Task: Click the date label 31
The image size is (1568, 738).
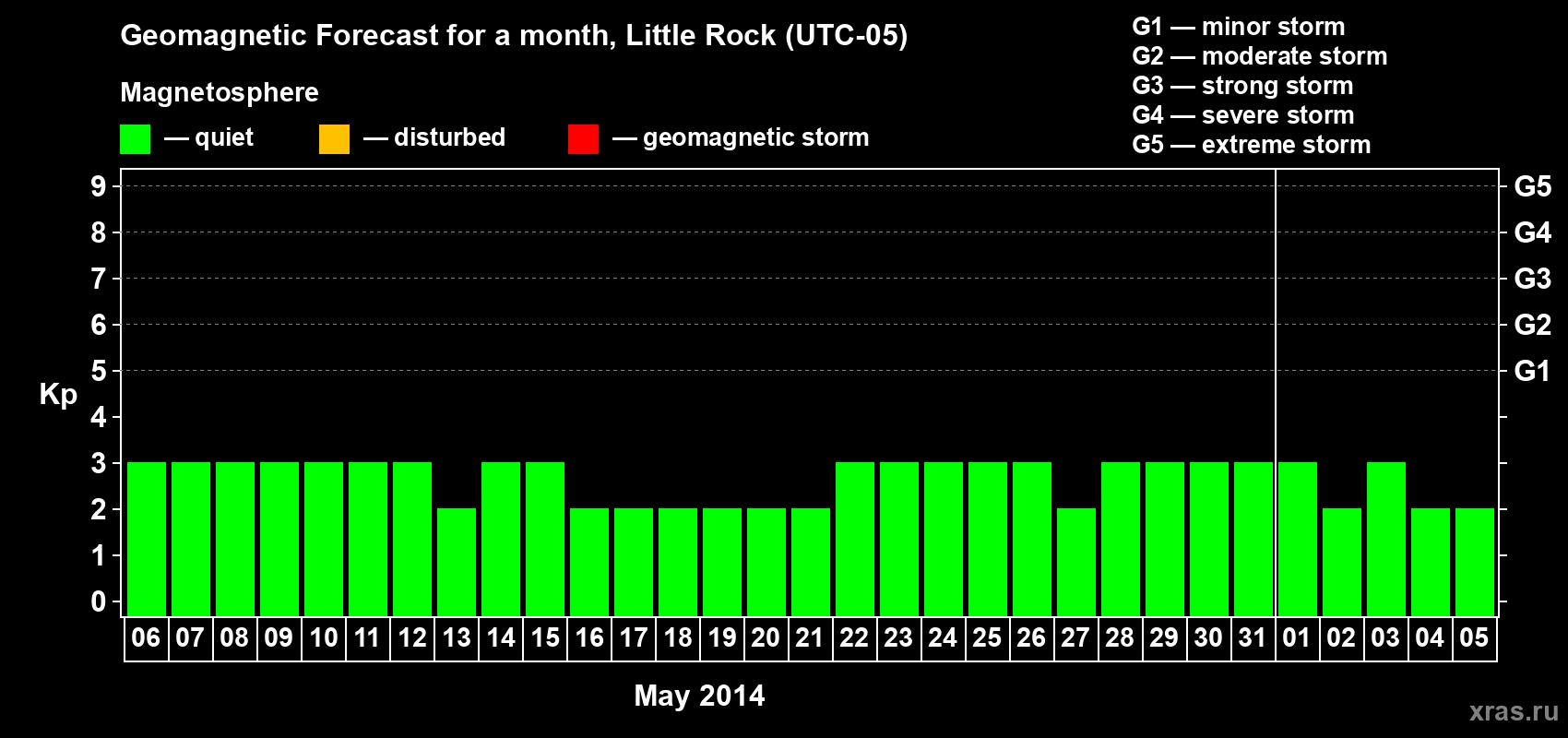Action: [1253, 637]
